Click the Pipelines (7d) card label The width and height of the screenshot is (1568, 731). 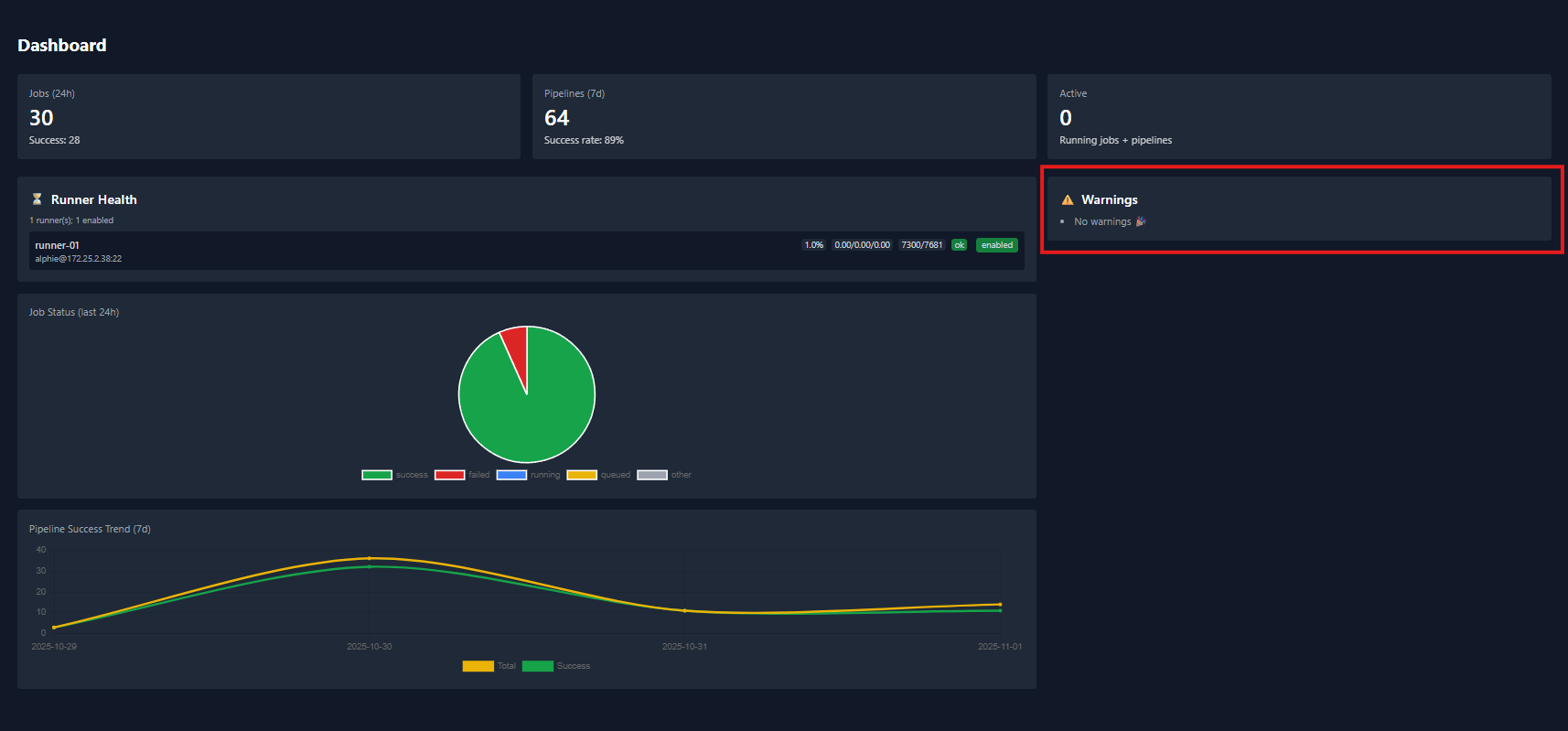[575, 93]
